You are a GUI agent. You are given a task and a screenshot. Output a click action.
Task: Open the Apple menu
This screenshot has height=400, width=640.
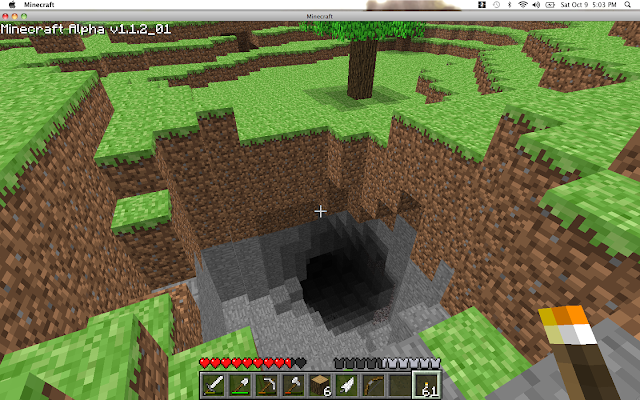click(12, 4)
